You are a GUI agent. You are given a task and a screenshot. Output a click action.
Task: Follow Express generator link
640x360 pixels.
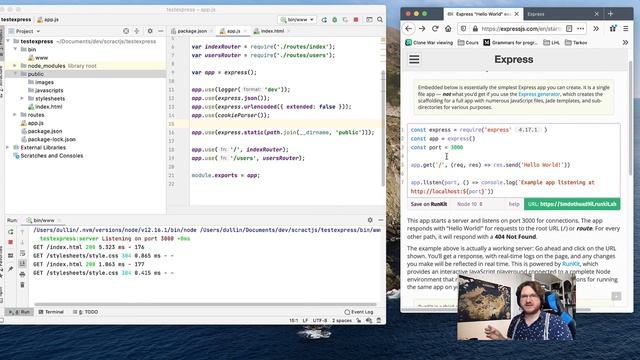coord(539,94)
